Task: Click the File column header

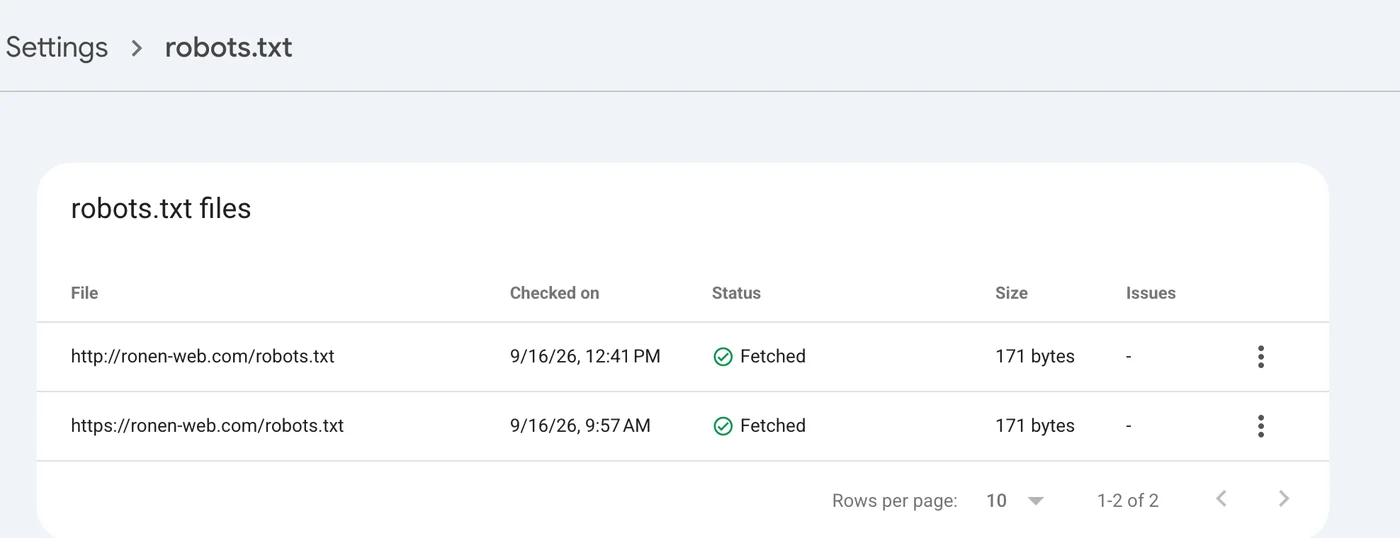Action: (85, 293)
